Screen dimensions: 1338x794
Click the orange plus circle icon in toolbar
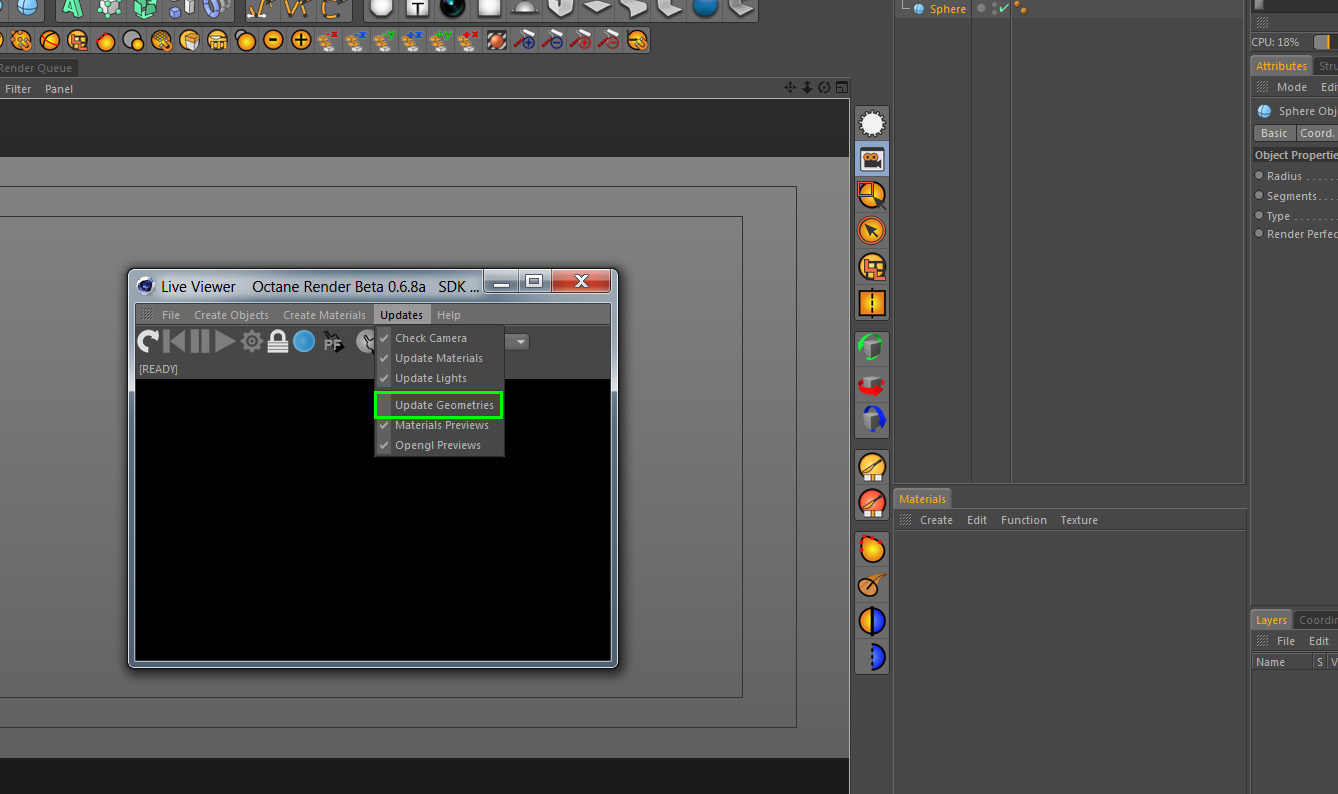pyautogui.click(x=301, y=41)
